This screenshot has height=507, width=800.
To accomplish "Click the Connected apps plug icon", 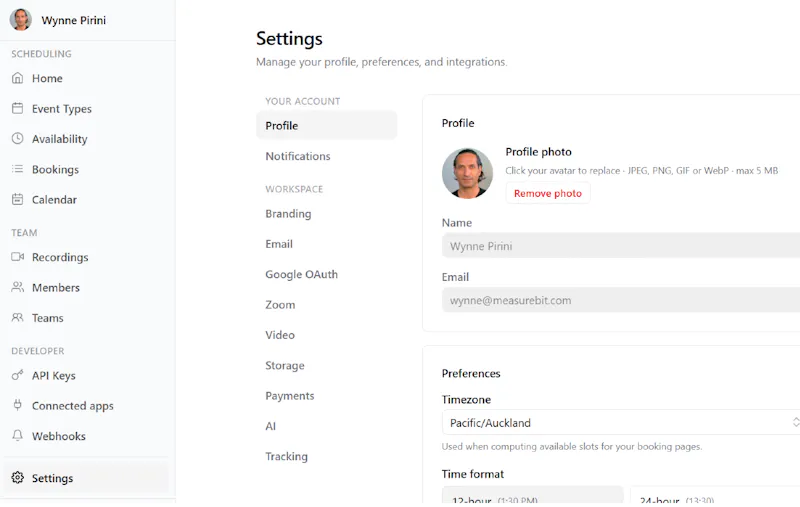I will (17, 405).
